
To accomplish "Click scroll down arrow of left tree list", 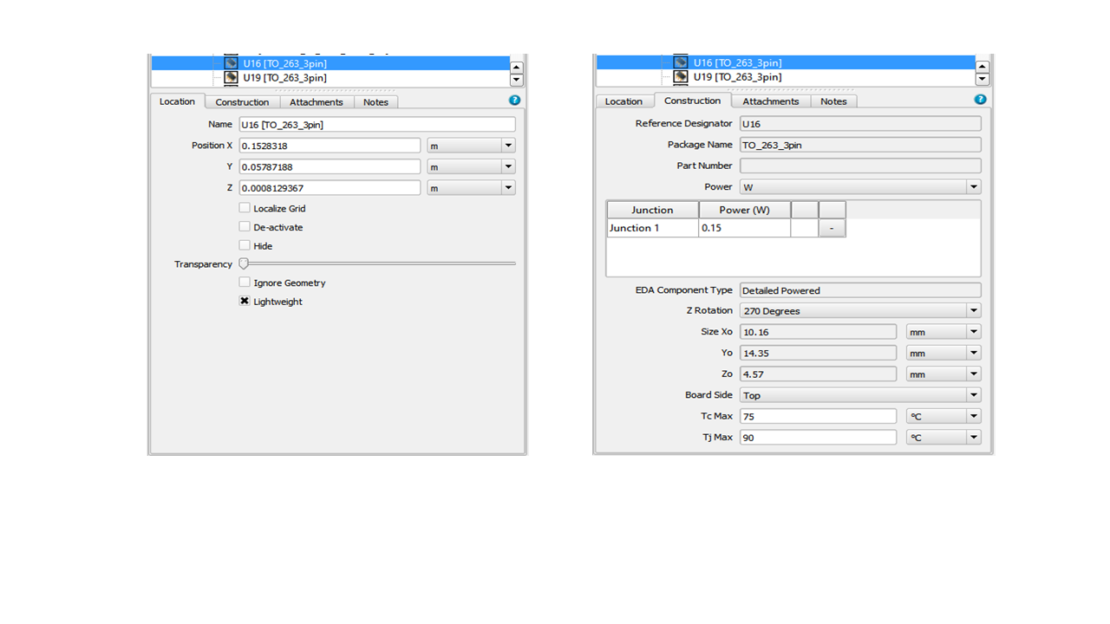I will click(x=516, y=80).
